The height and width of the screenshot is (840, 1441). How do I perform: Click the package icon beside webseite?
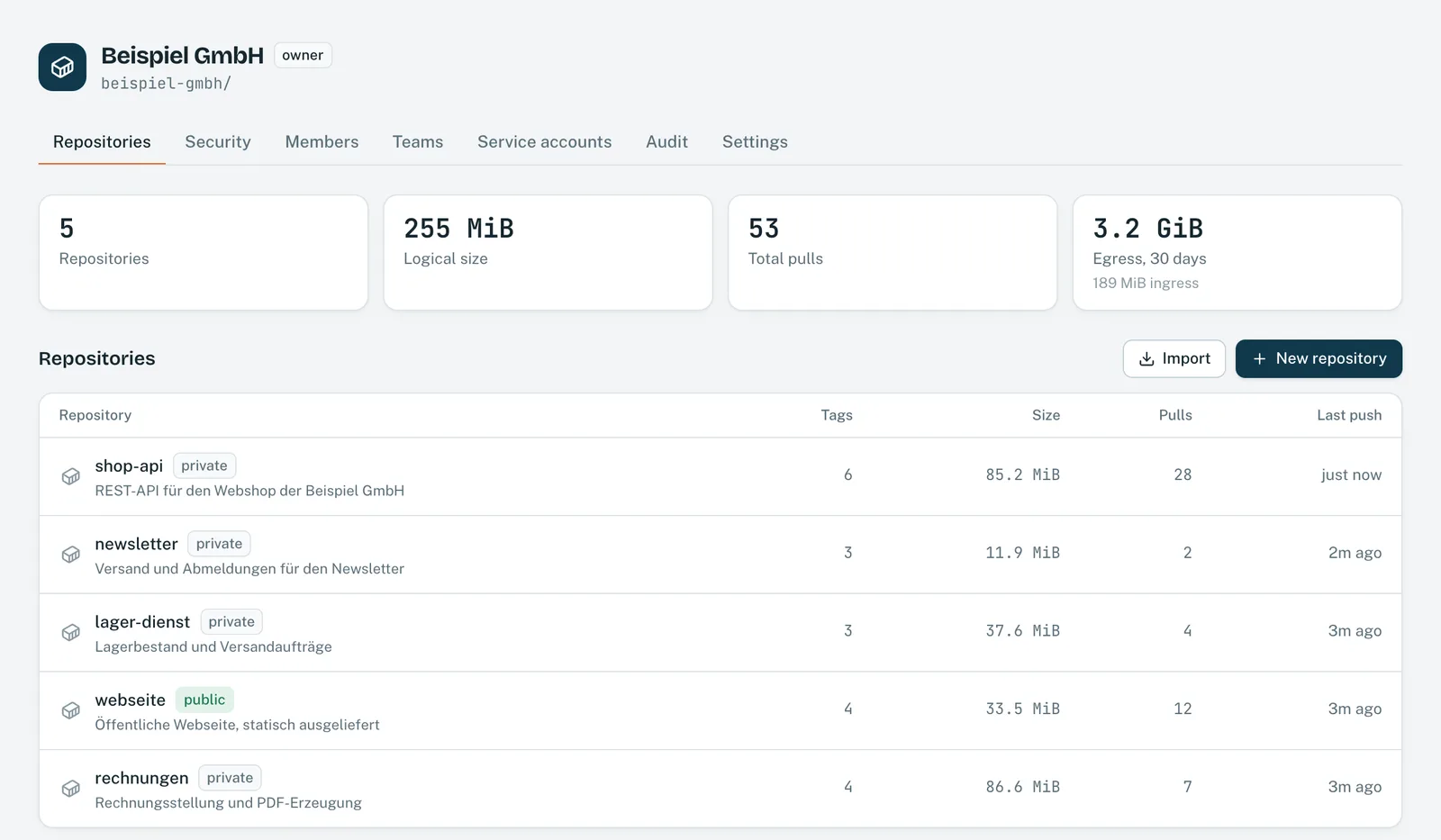click(x=71, y=711)
